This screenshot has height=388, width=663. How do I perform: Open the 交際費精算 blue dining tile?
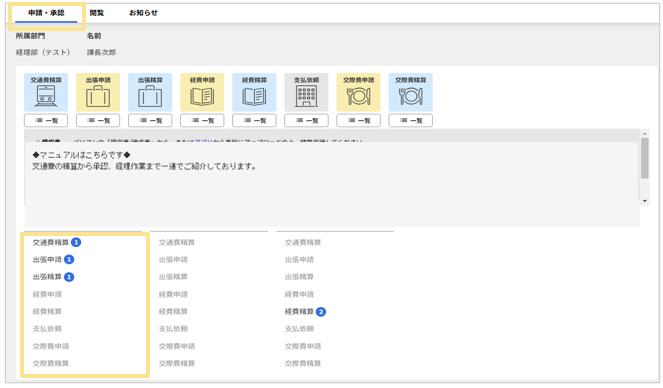[411, 92]
